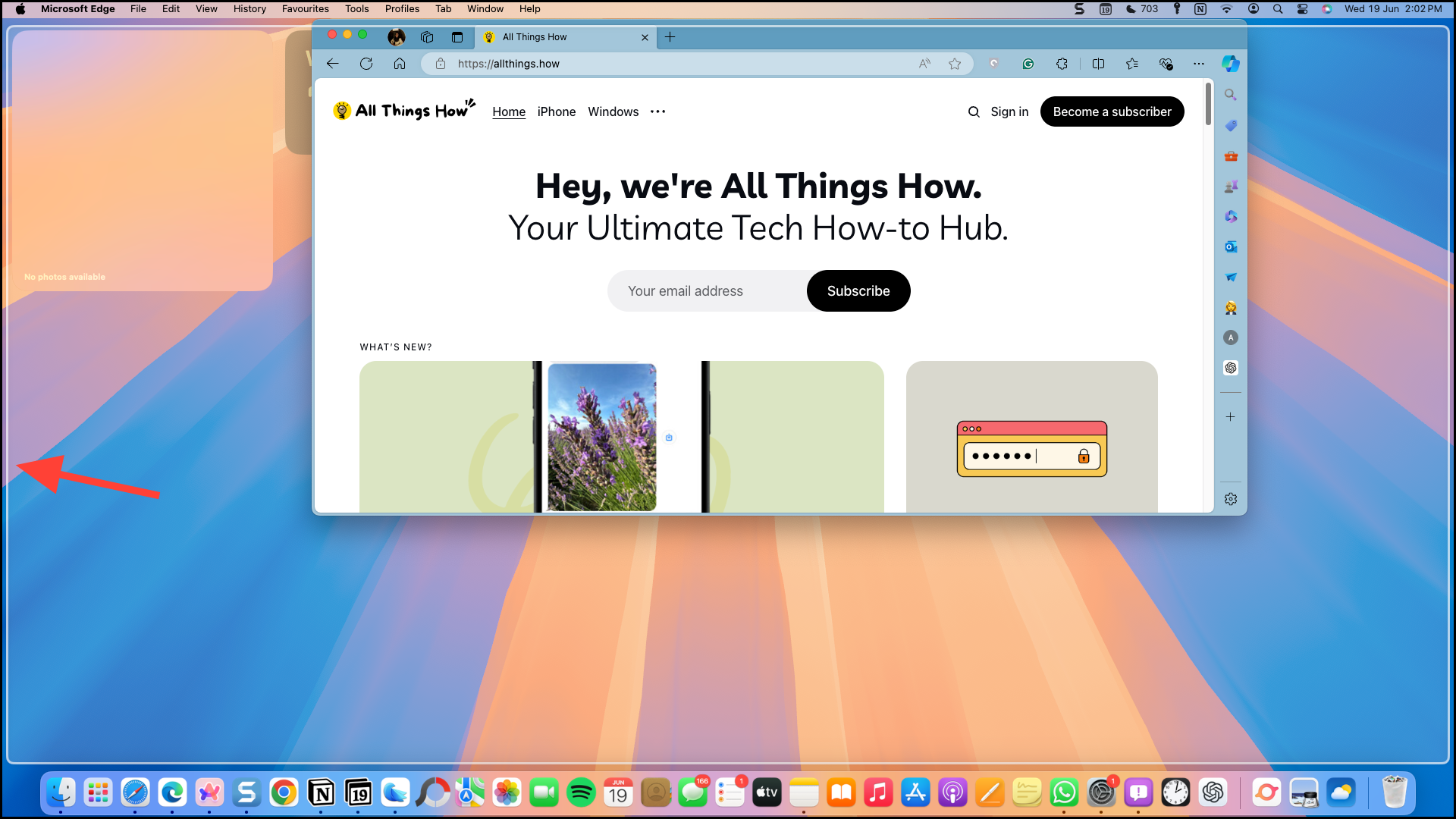Screen dimensions: 1456x819
Task: Open the Extensions puzzle icon
Action: tap(1062, 64)
